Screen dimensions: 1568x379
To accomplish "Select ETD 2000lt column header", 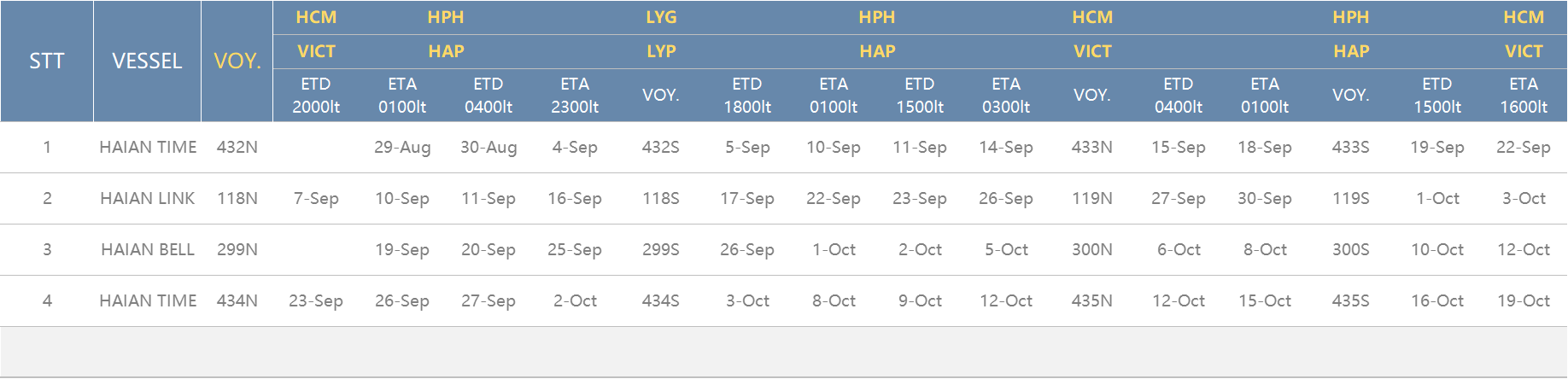I will pos(316,96).
